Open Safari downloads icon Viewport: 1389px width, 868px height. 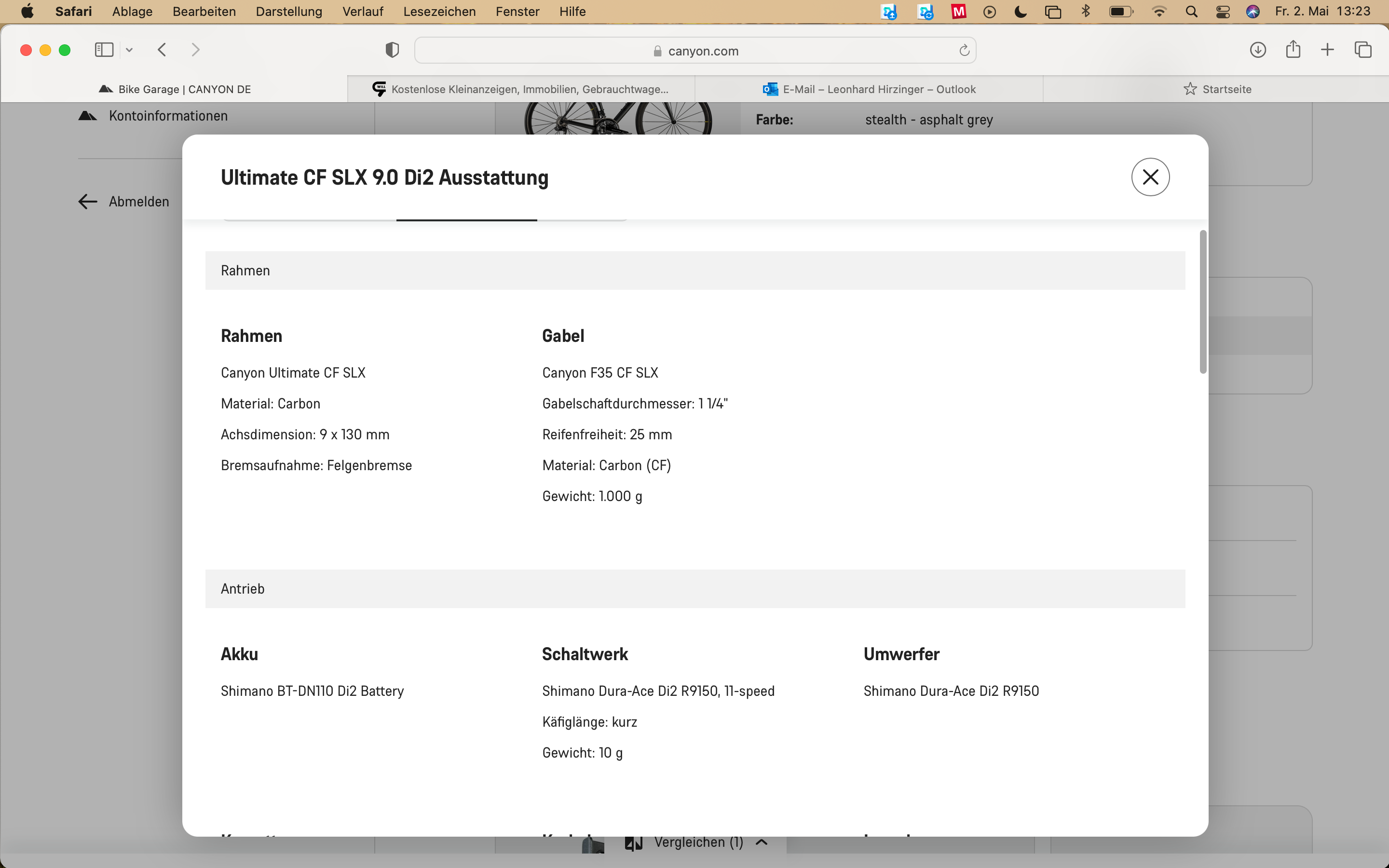point(1257,50)
